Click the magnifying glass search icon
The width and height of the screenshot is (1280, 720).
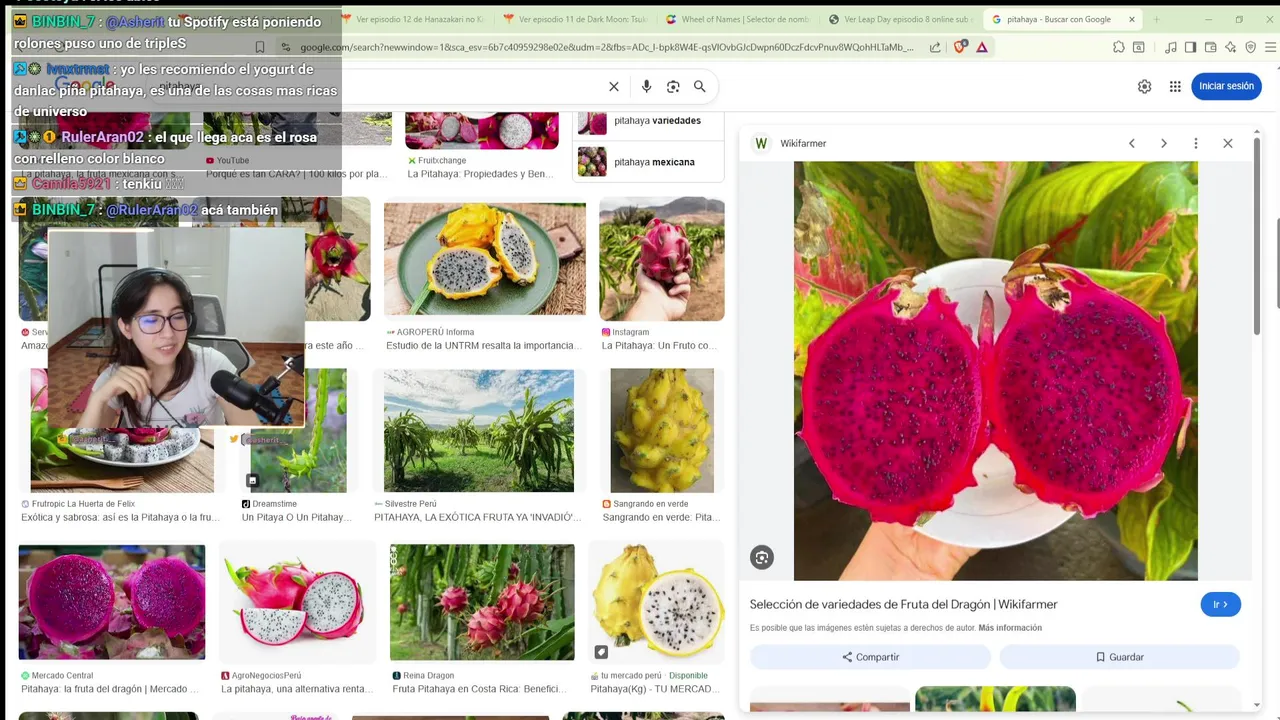pyautogui.click(x=700, y=87)
